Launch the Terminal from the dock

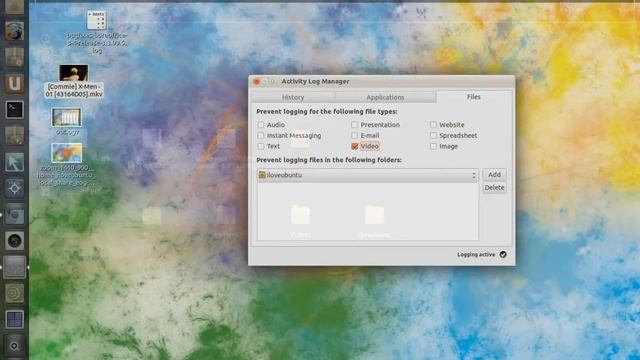[x=14, y=109]
